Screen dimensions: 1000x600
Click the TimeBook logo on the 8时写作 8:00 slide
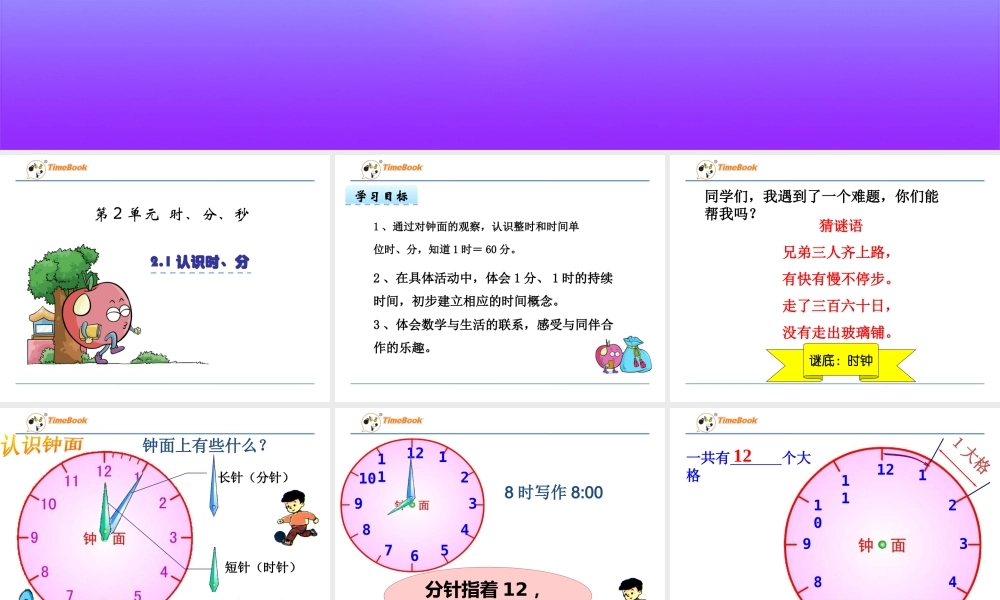point(392,422)
